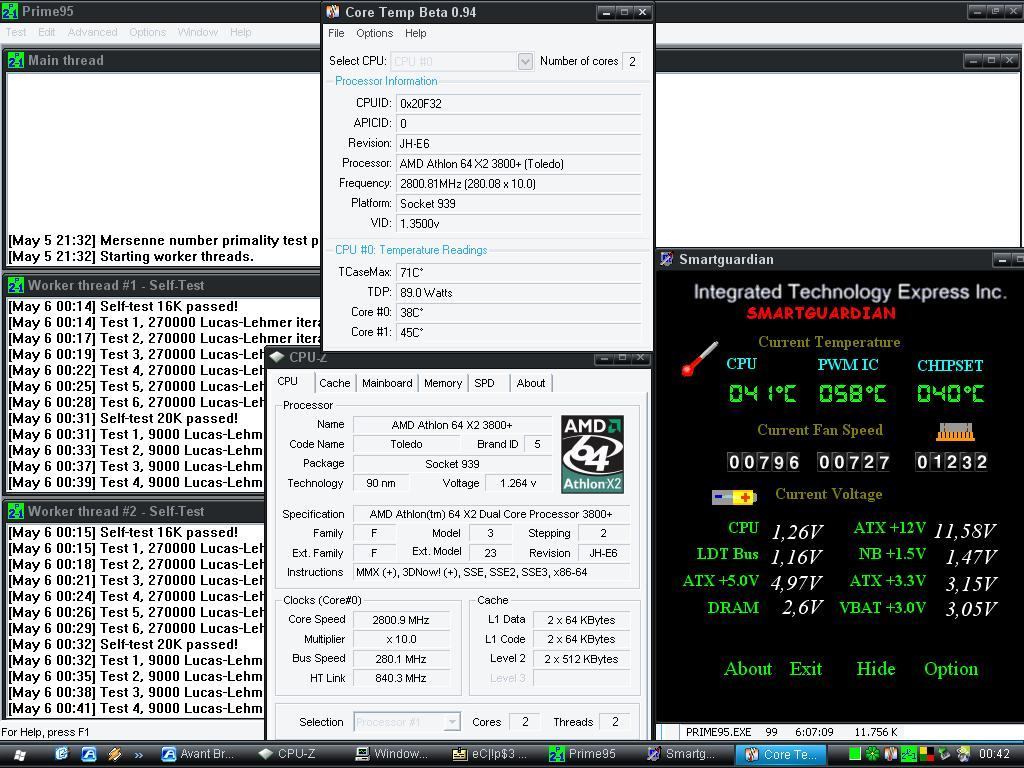Switch to the Avant Browser taskbar button

pos(198,754)
